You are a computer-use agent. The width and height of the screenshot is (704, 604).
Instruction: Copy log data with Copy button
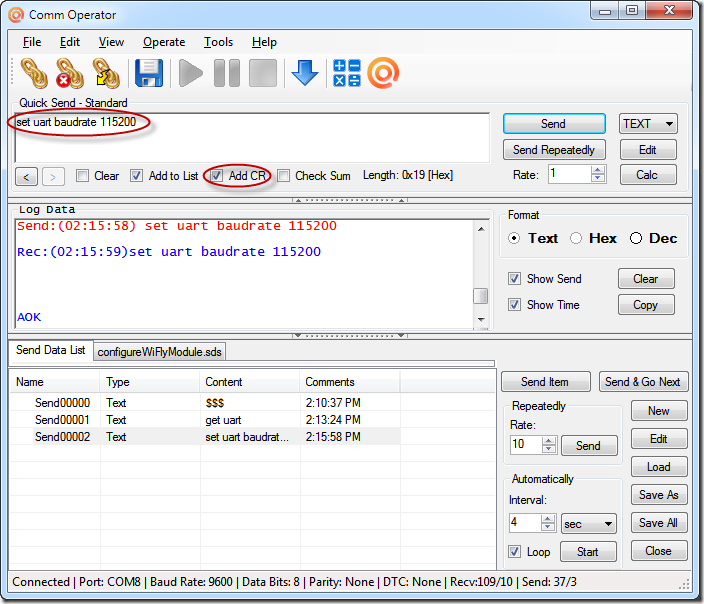tap(646, 305)
